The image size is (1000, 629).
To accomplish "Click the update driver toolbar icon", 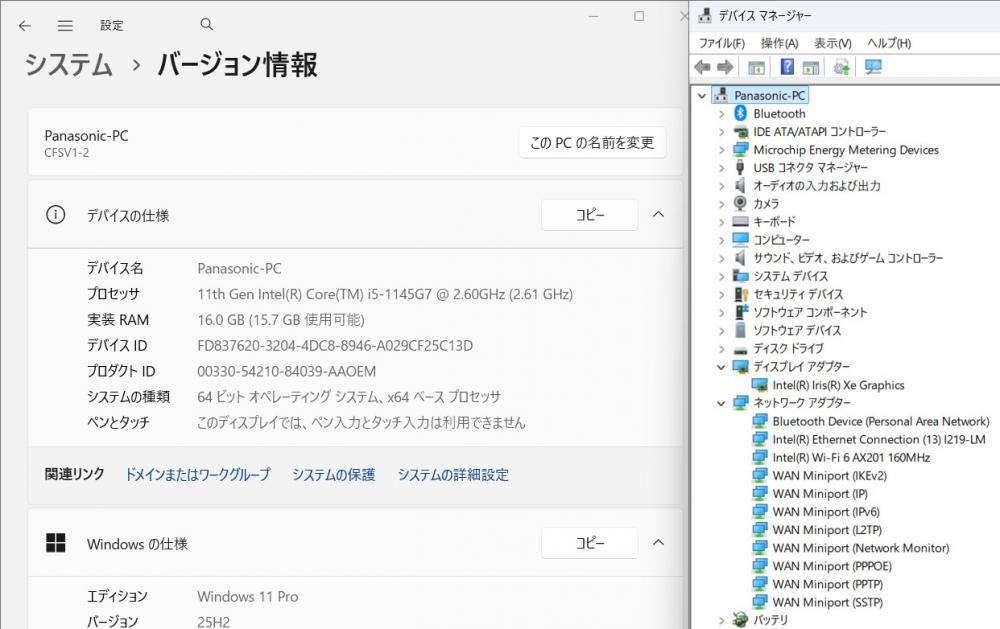I will coord(841,67).
